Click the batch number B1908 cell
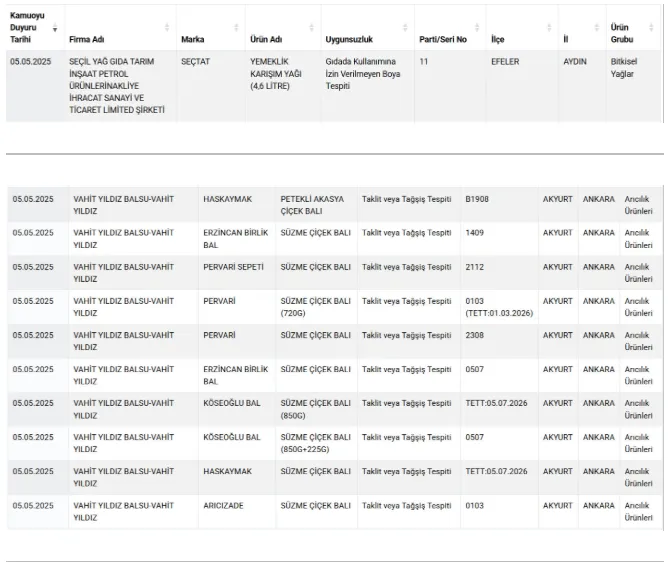Screen dimensions: 672x562 tap(478, 199)
